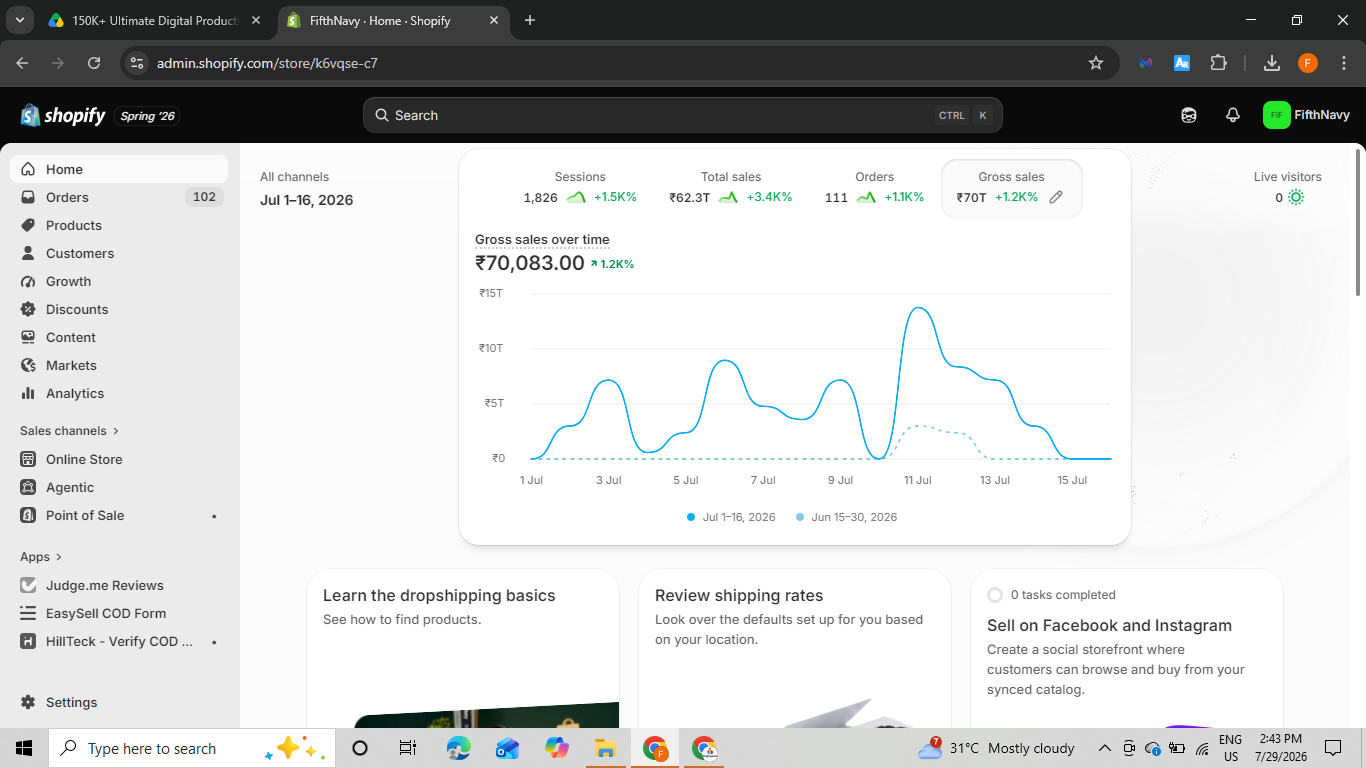Expand the Sales channels chevron

point(116,431)
